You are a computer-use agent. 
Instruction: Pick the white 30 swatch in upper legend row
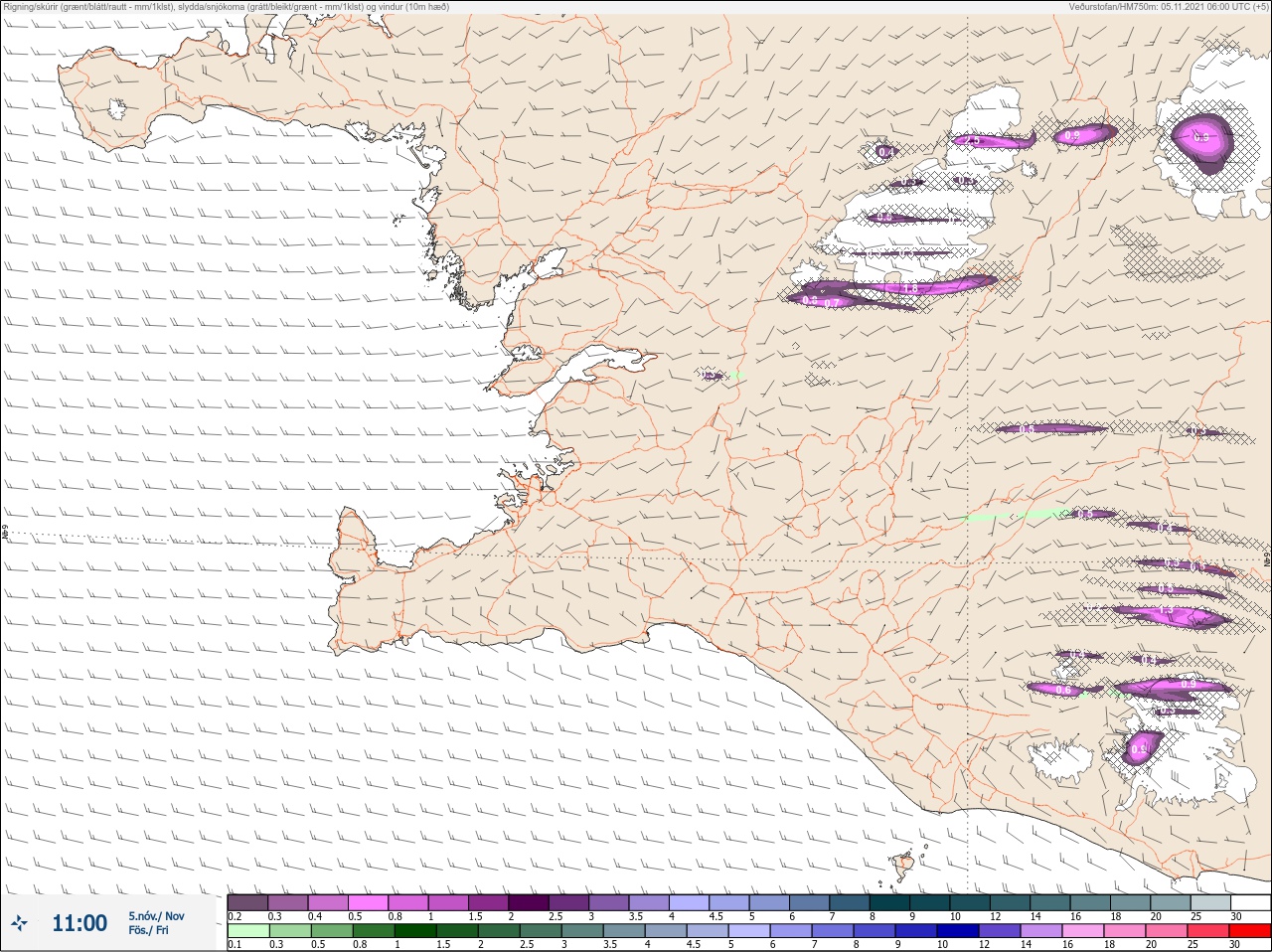pyautogui.click(x=1250, y=902)
